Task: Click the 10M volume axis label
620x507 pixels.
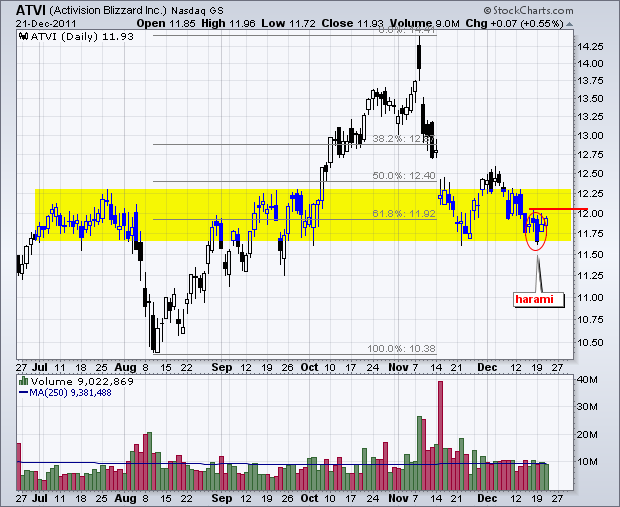Action: click(587, 462)
